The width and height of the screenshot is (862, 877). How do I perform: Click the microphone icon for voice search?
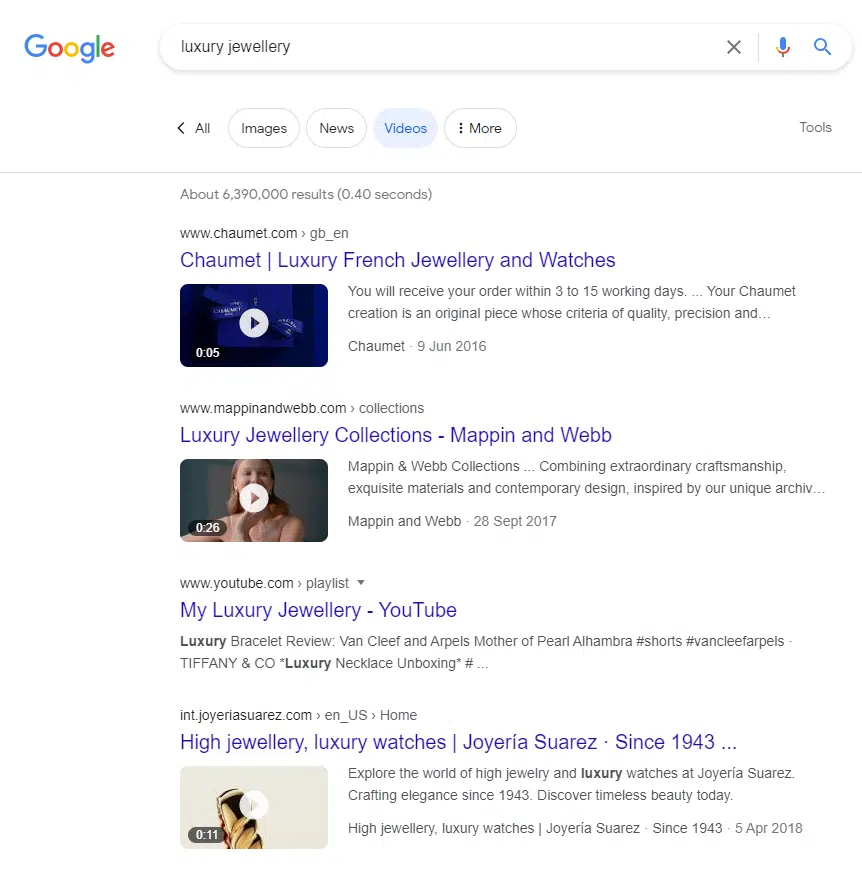pyautogui.click(x=783, y=47)
